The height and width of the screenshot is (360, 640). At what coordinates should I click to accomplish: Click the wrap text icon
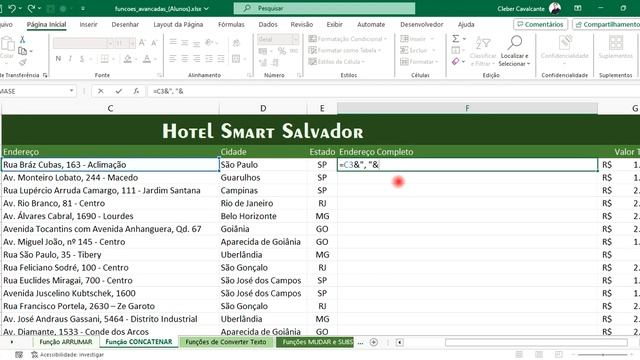coord(236,42)
